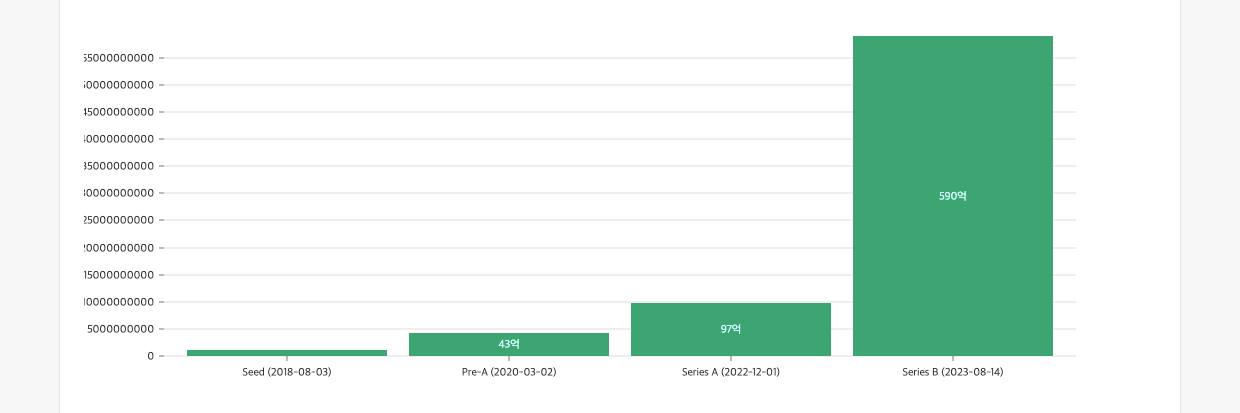
Task: Click the Seed (2018-08-03) bar
Action: tap(287, 352)
